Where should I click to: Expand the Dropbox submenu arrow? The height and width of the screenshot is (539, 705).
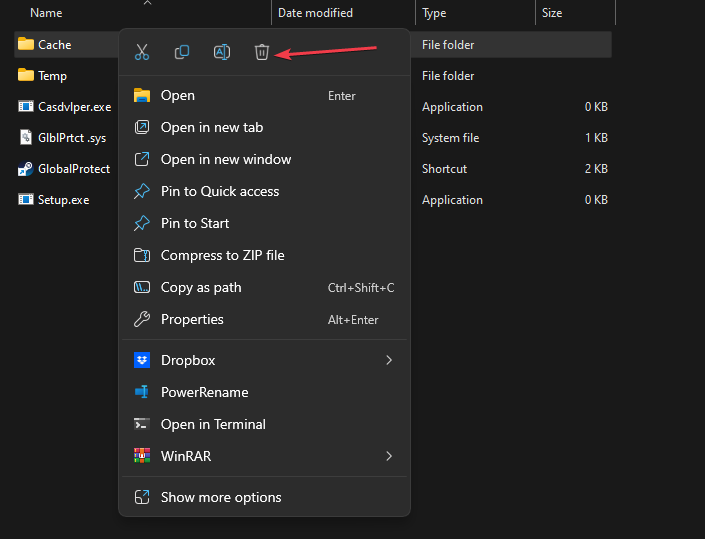(x=389, y=360)
